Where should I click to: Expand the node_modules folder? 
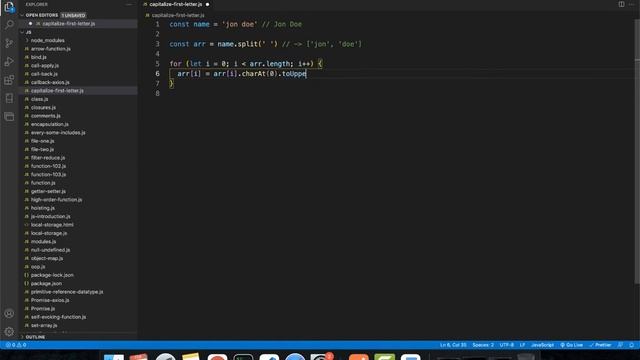pos(48,40)
